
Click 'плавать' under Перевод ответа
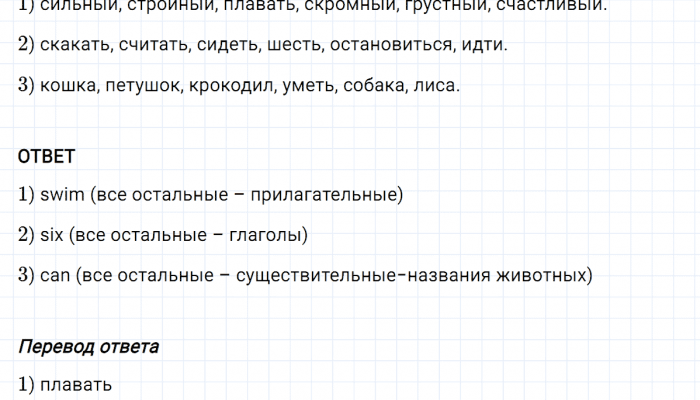tap(75, 385)
